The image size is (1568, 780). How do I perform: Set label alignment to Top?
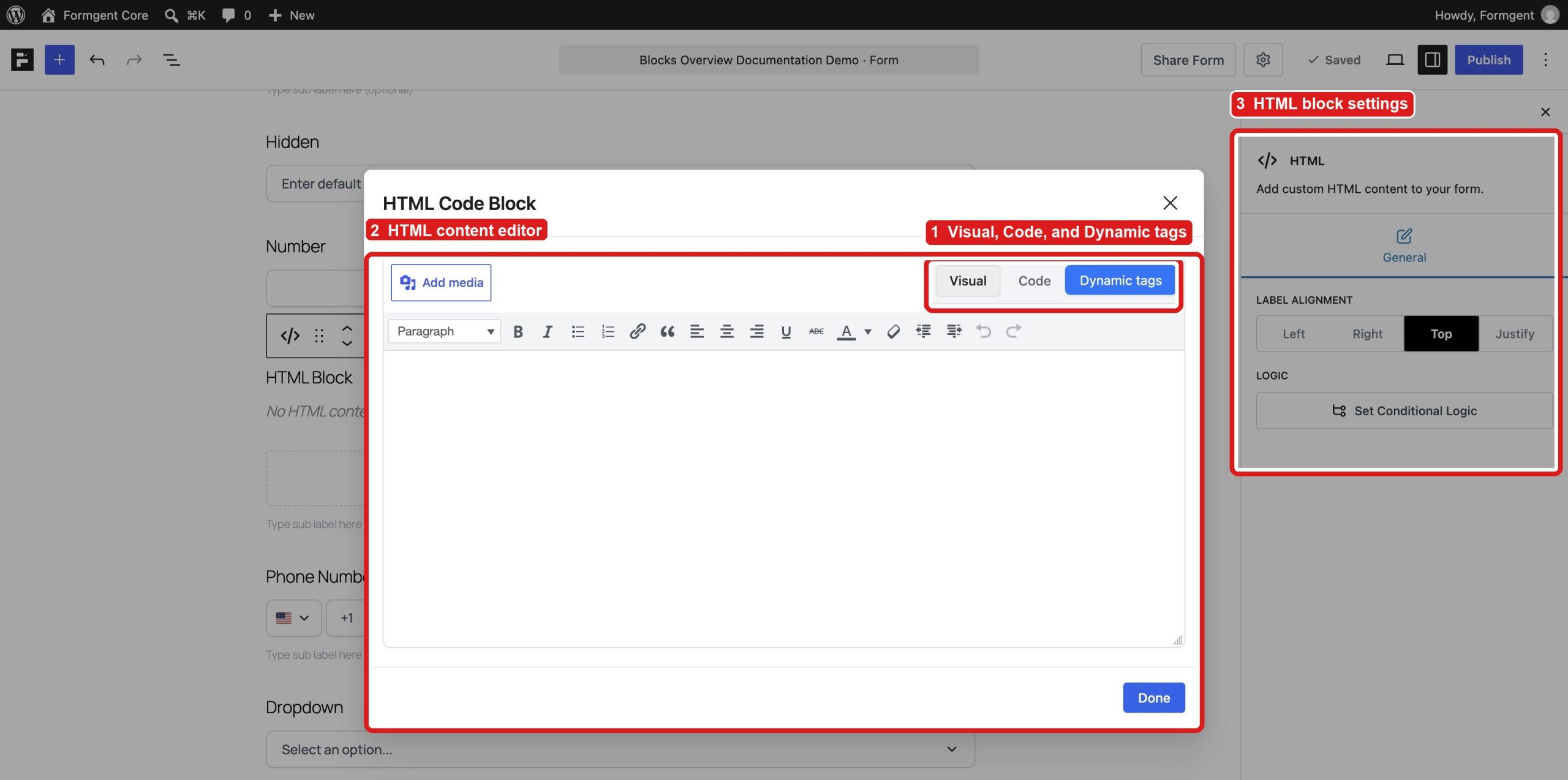point(1441,334)
